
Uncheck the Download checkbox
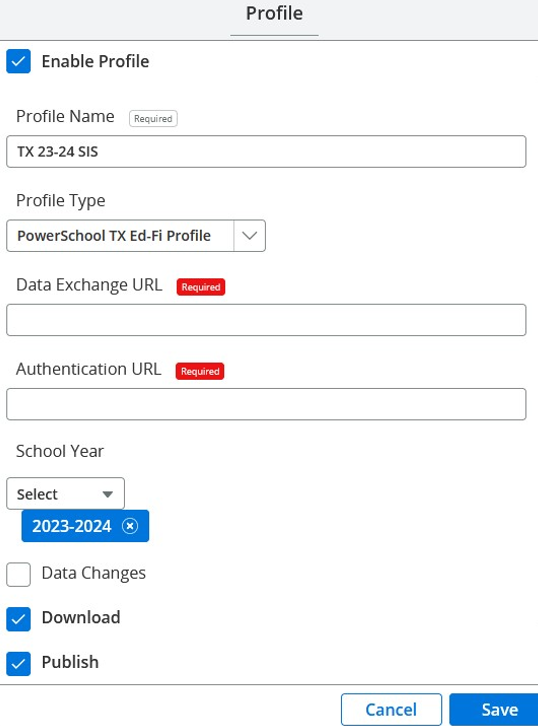click(19, 619)
